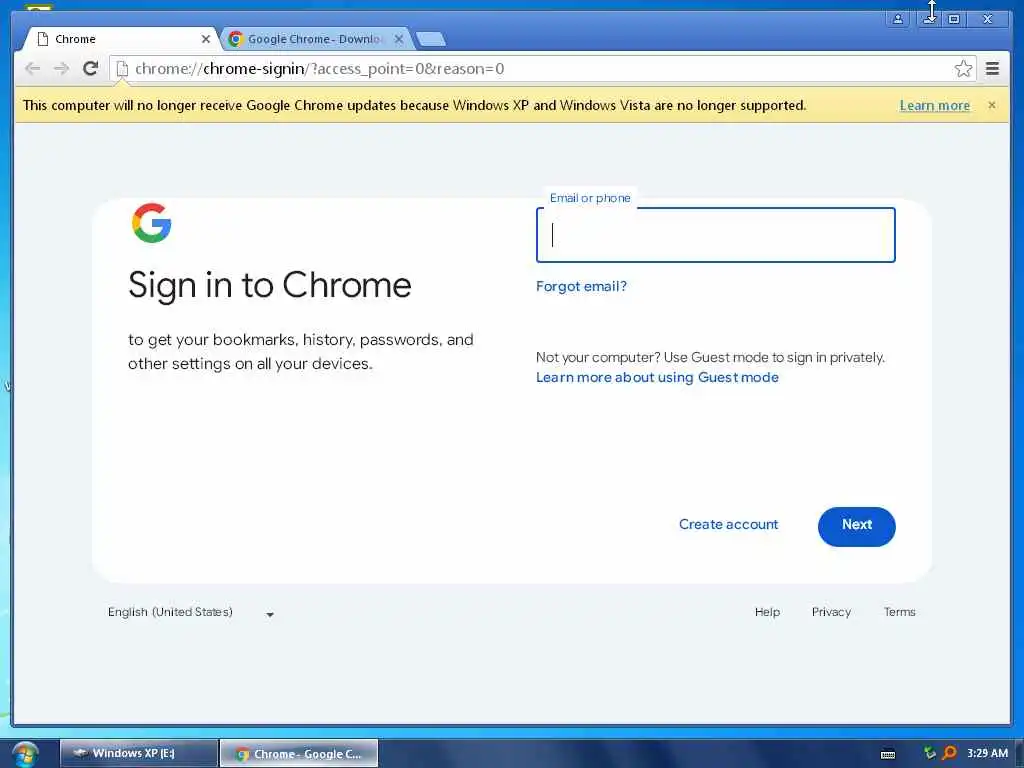Click the page icon in the address bar

121,69
